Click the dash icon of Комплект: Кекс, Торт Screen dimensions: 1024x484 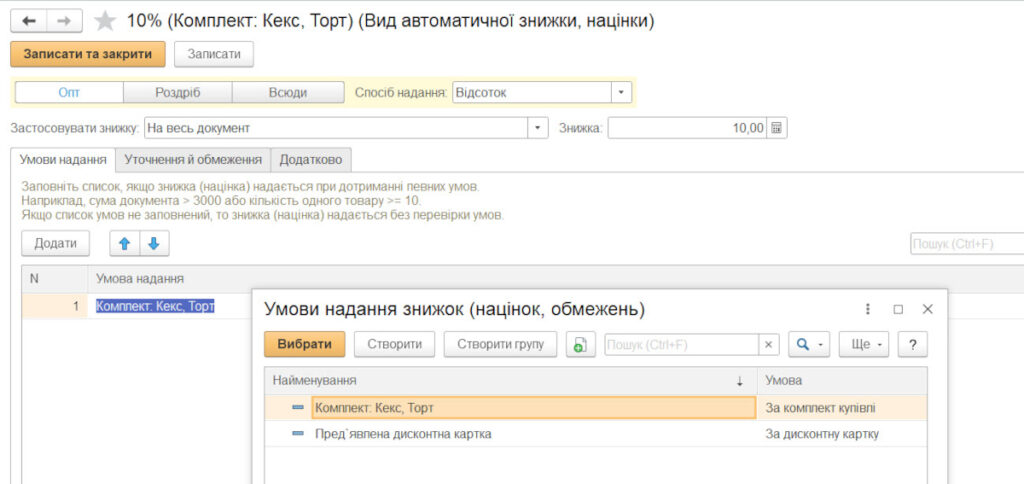(298, 408)
